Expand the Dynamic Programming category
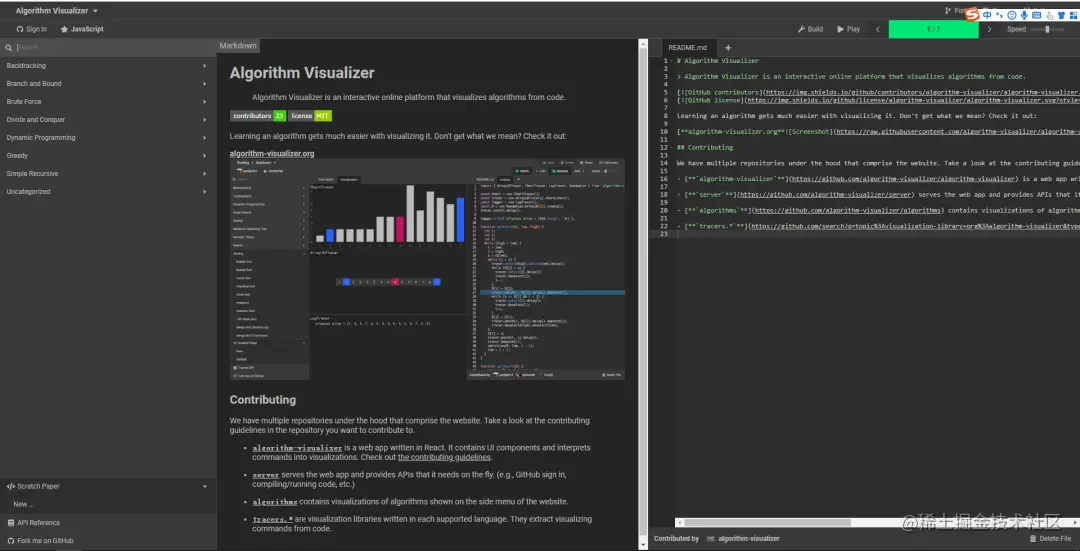The height and width of the screenshot is (551, 1080). [x=108, y=138]
